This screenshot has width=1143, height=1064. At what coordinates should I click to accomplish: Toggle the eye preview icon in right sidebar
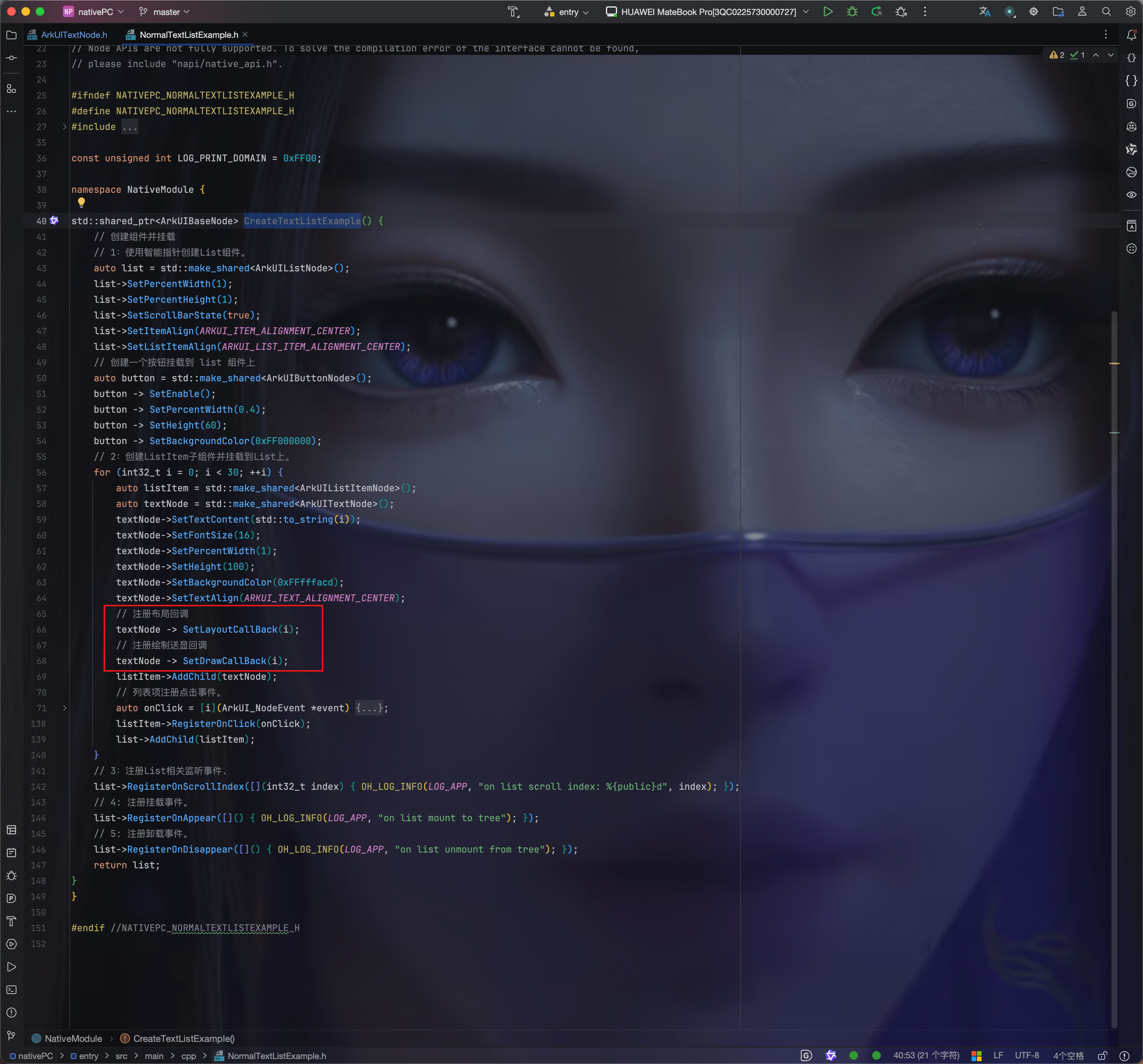click(x=1131, y=195)
